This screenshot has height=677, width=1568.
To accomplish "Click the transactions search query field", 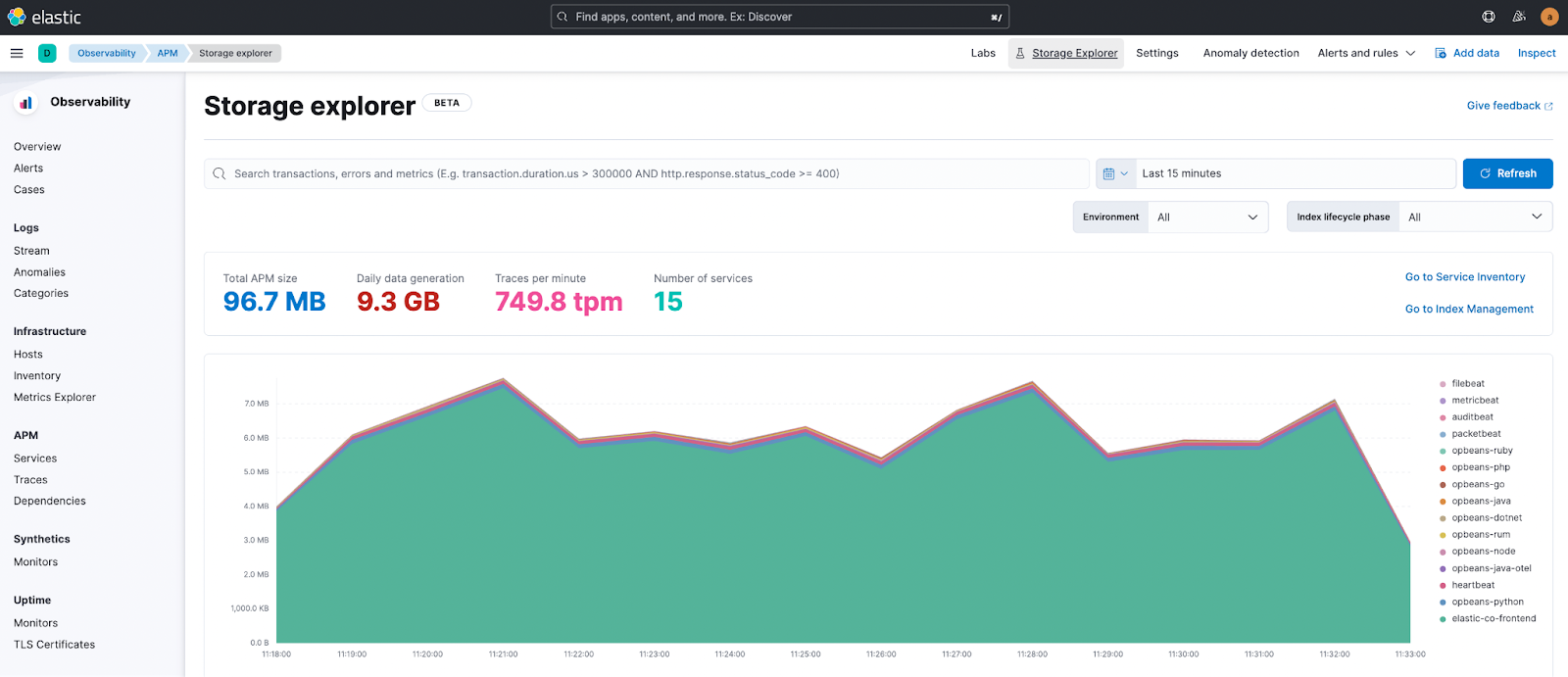I will tap(647, 173).
